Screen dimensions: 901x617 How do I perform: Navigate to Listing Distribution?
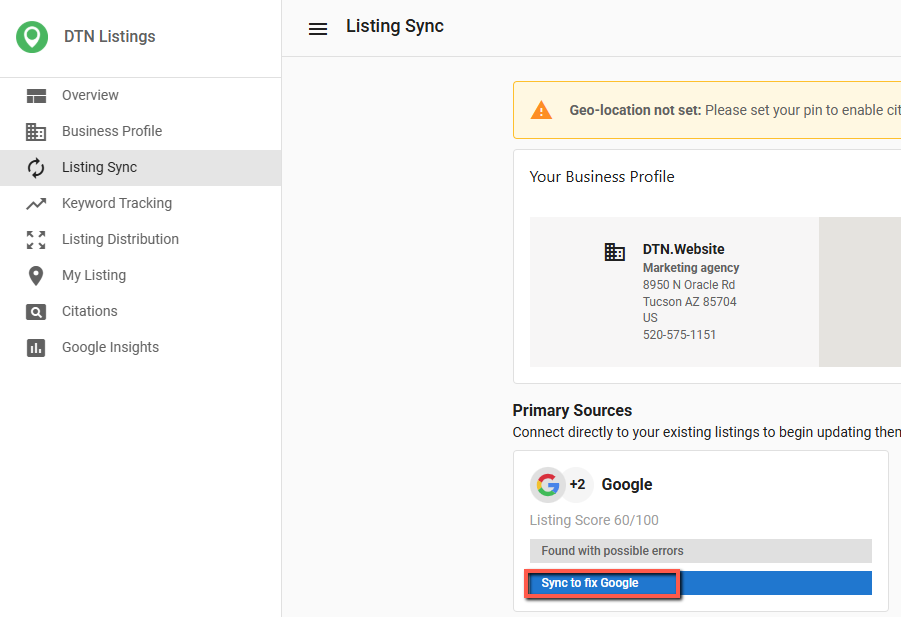[x=140, y=240]
